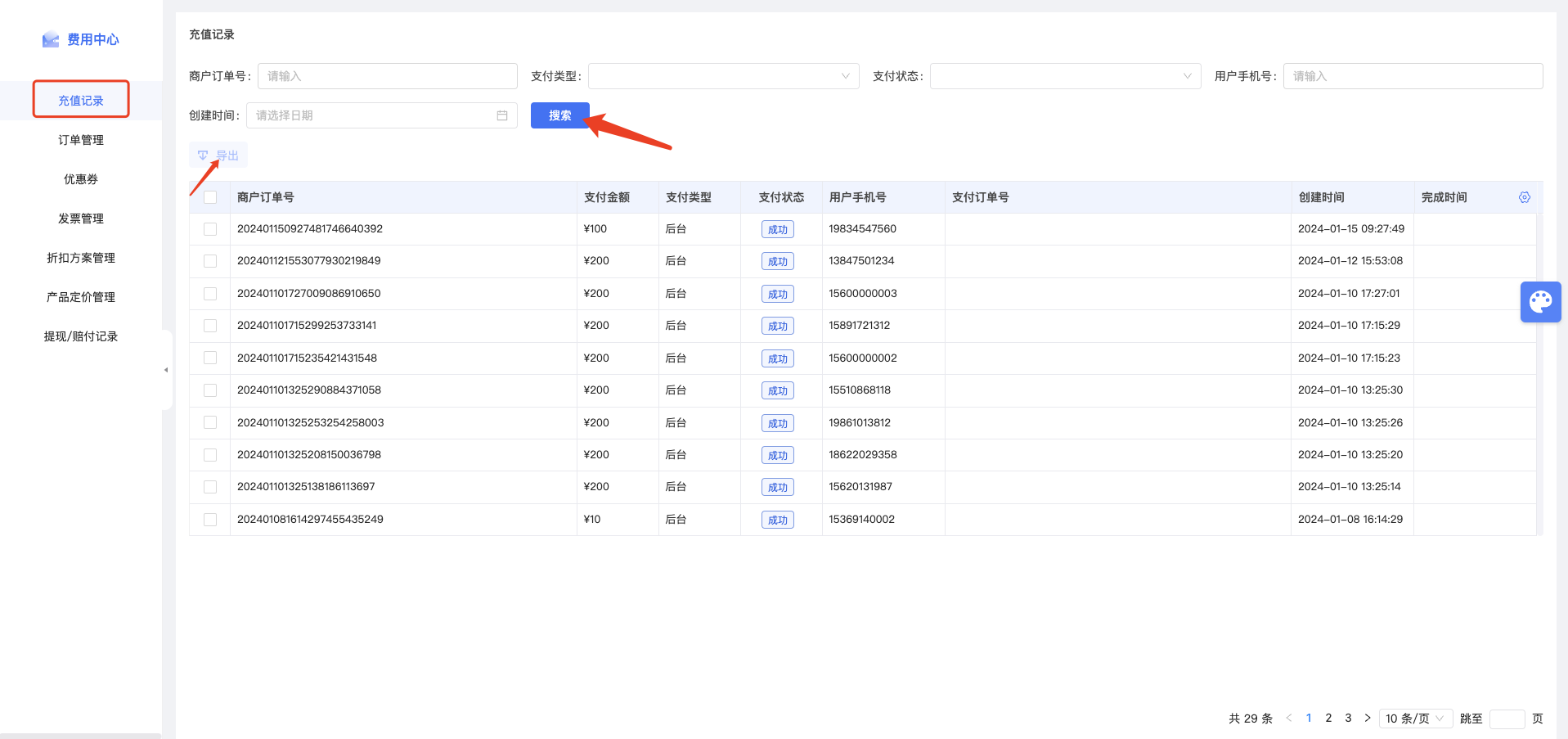1568x739 pixels.
Task: Check row for order 202401101325290884371058
Action: point(210,390)
